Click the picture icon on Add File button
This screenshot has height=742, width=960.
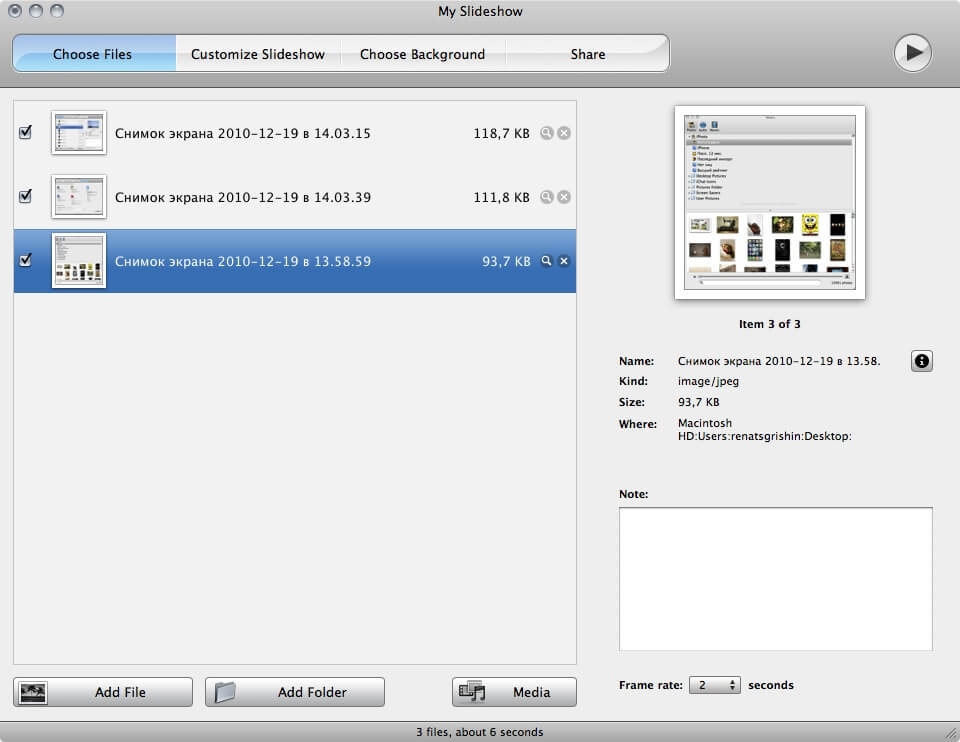[36, 691]
